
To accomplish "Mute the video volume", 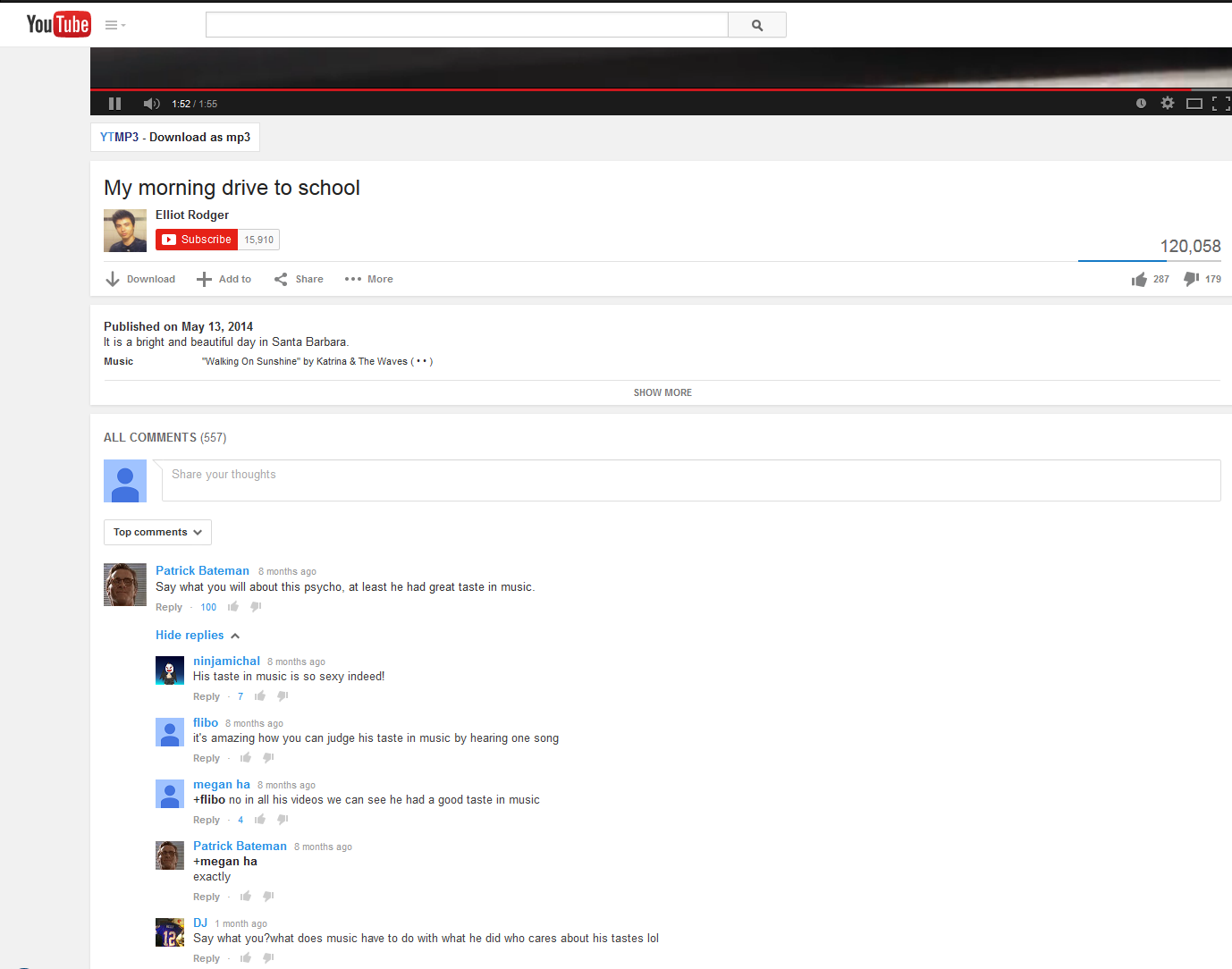I will point(151,104).
